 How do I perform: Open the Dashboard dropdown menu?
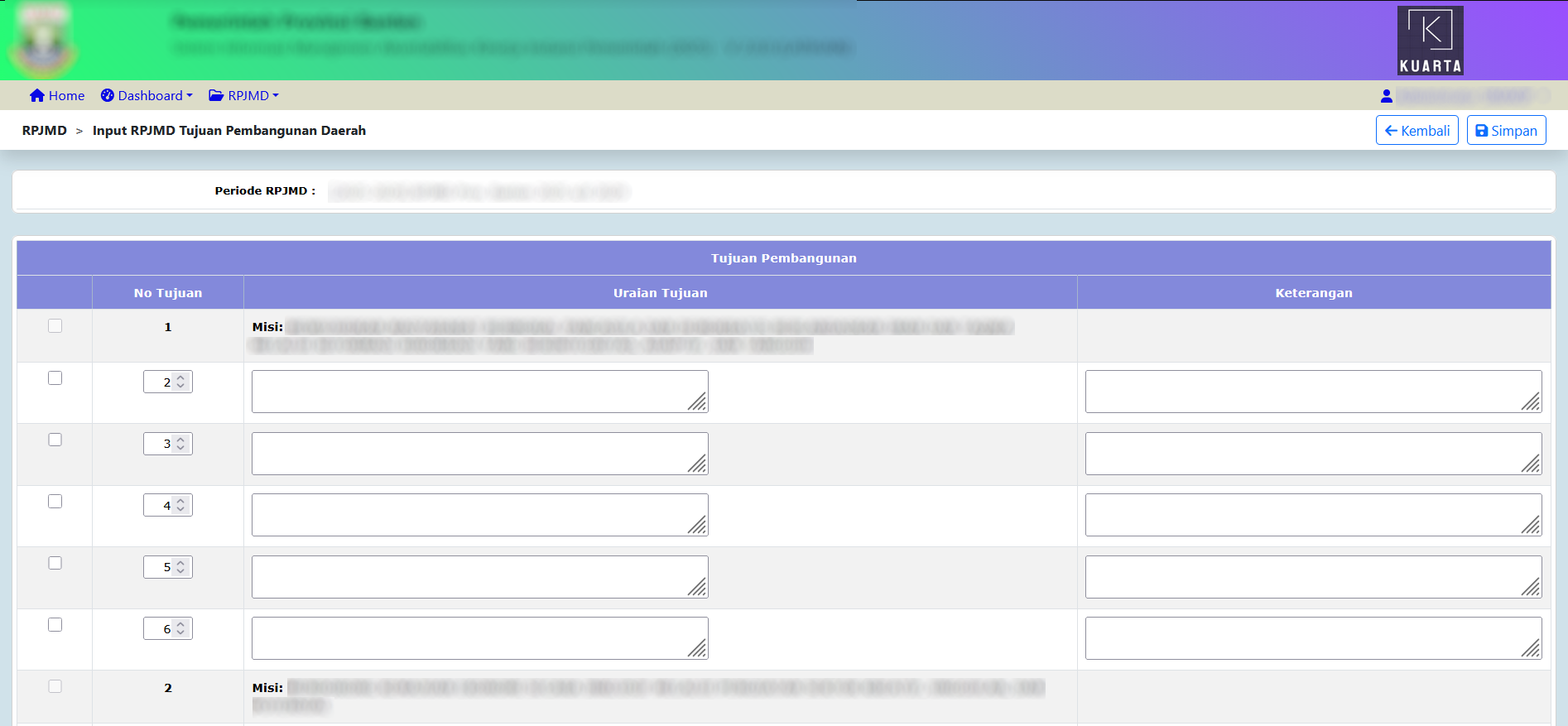(147, 96)
